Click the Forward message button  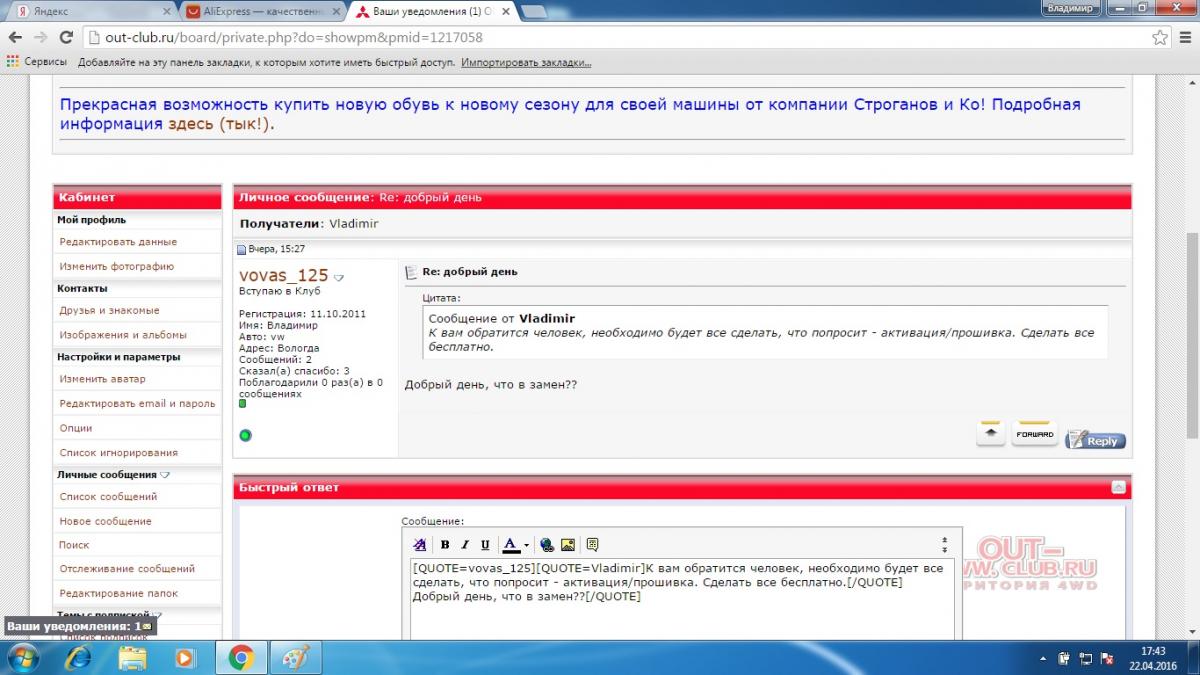pos(1035,434)
